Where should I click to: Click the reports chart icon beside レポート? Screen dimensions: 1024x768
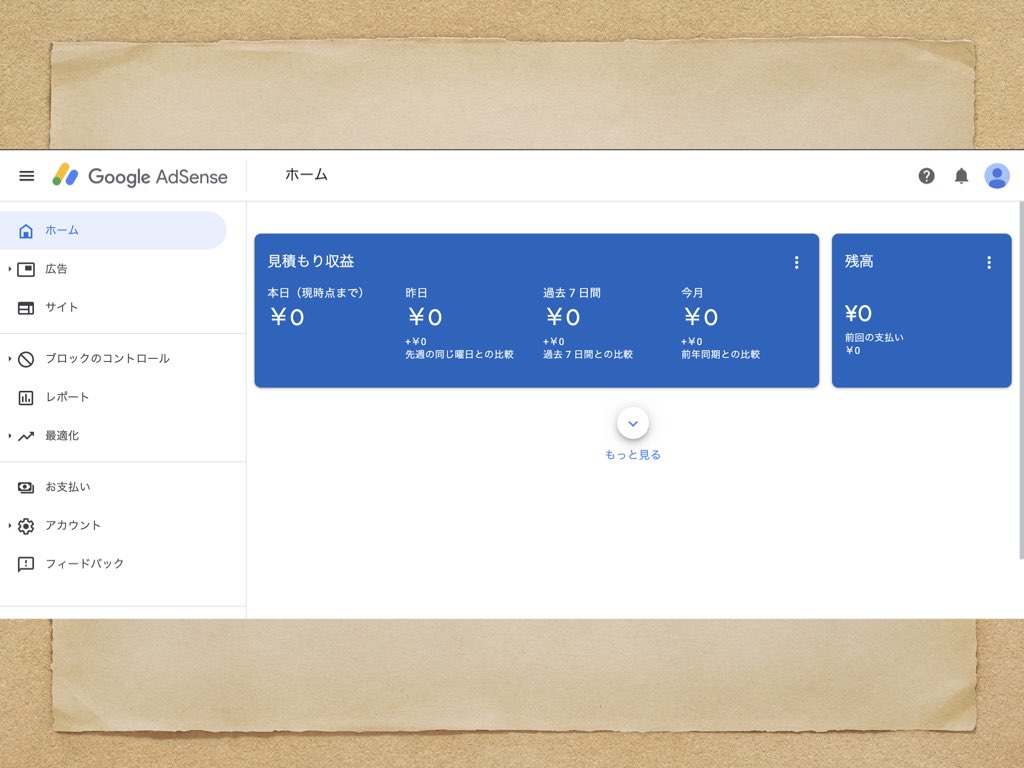[25, 398]
